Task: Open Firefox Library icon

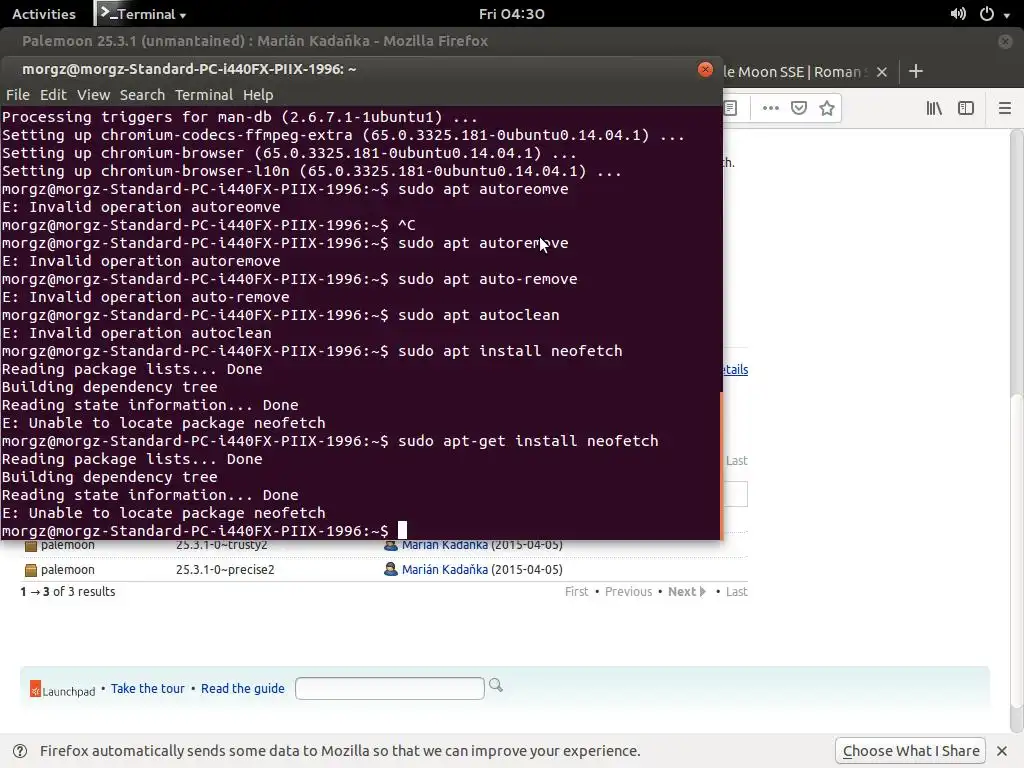Action: (934, 108)
